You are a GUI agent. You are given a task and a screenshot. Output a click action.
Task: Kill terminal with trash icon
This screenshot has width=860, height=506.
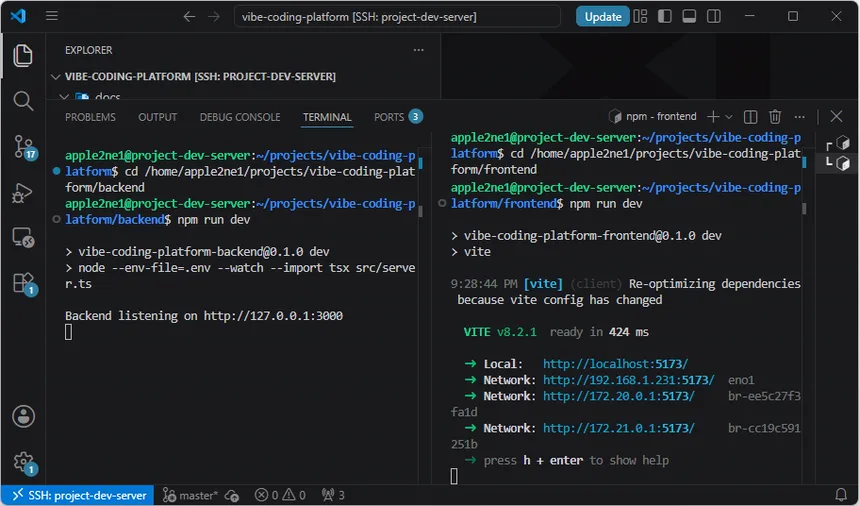(775, 116)
